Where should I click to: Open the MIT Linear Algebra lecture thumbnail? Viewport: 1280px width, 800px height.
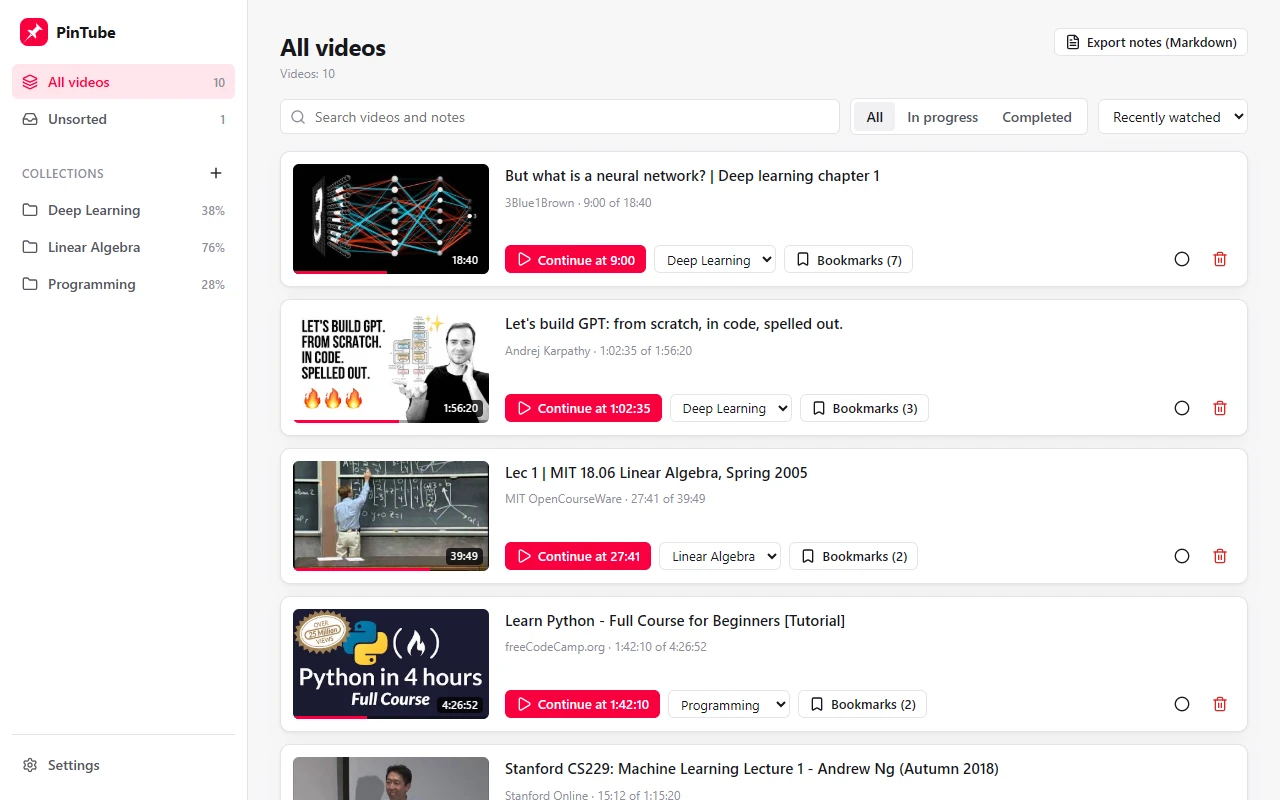(391, 516)
